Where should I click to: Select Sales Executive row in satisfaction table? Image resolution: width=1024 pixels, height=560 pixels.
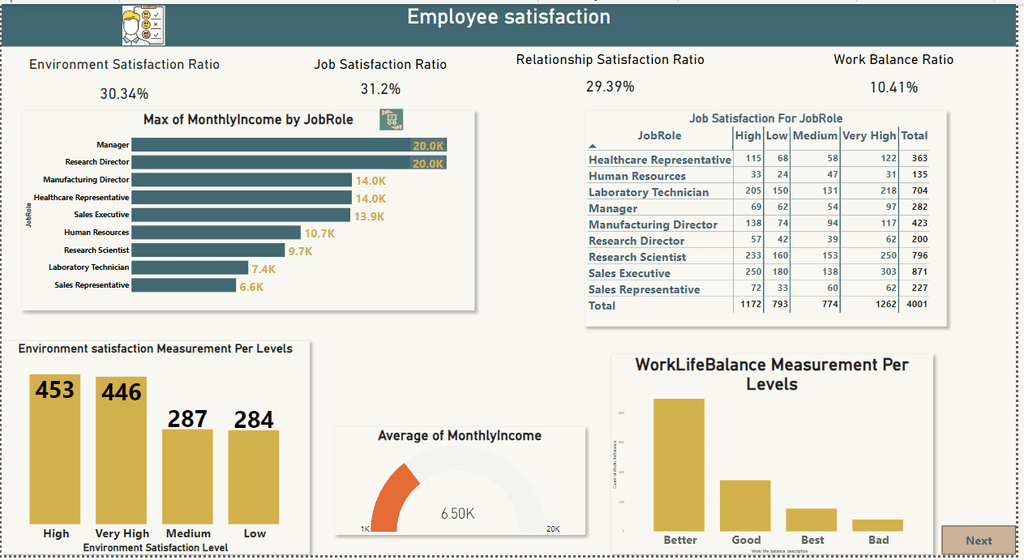click(x=758, y=273)
